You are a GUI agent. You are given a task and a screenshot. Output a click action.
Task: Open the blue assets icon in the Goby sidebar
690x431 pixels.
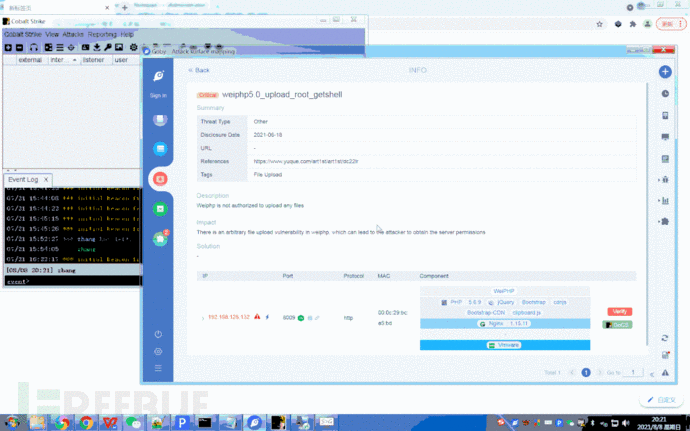pos(160,149)
